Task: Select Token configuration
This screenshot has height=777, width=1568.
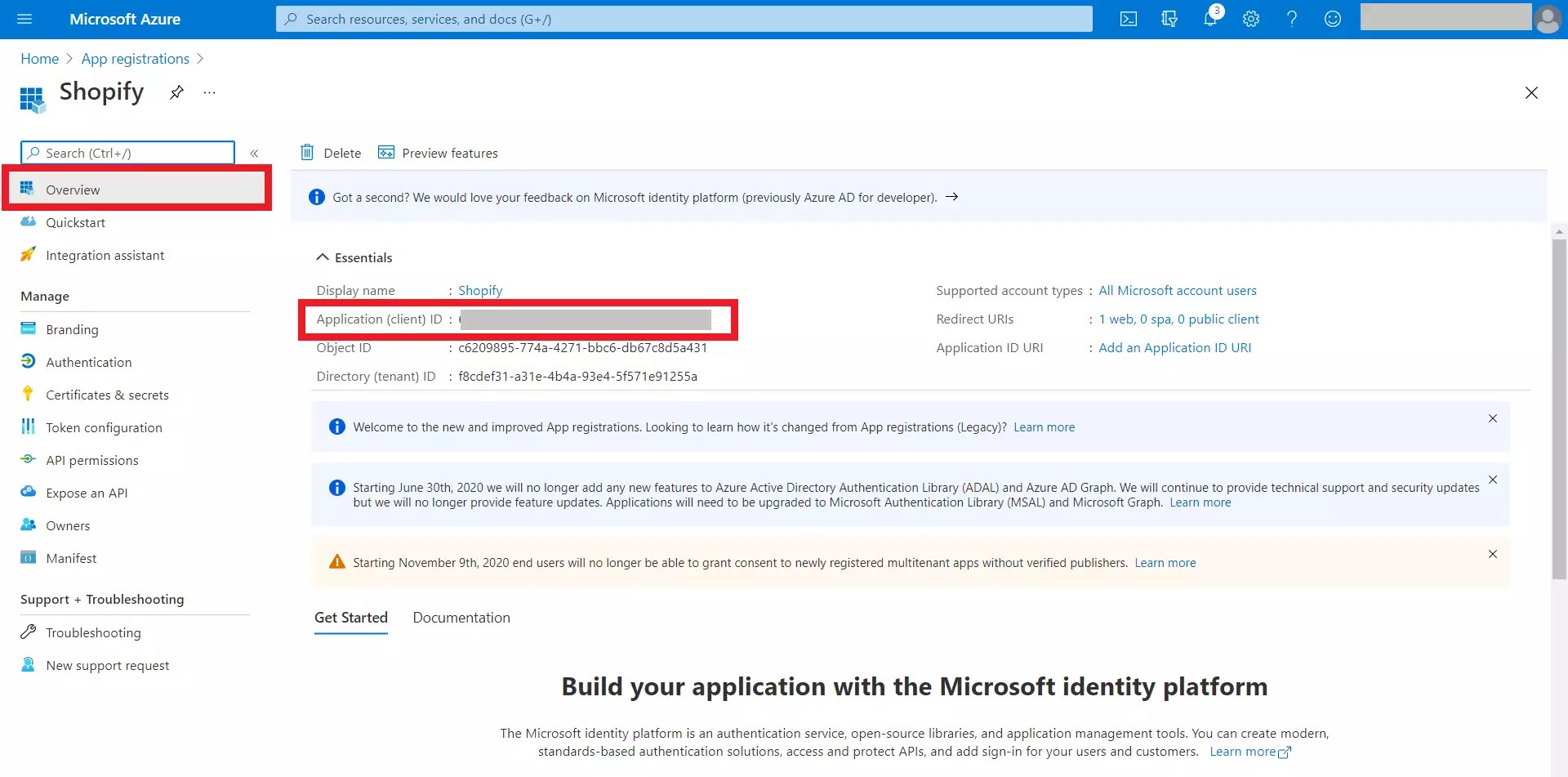Action: [x=104, y=426]
